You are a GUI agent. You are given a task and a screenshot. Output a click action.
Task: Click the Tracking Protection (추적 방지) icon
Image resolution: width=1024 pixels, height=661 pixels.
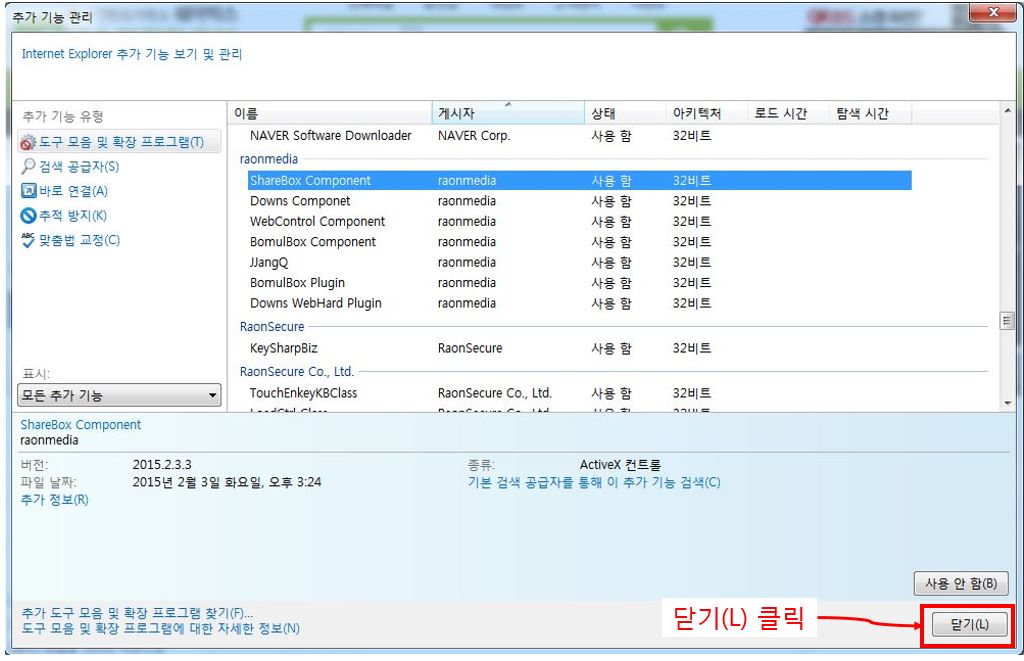tap(29, 215)
